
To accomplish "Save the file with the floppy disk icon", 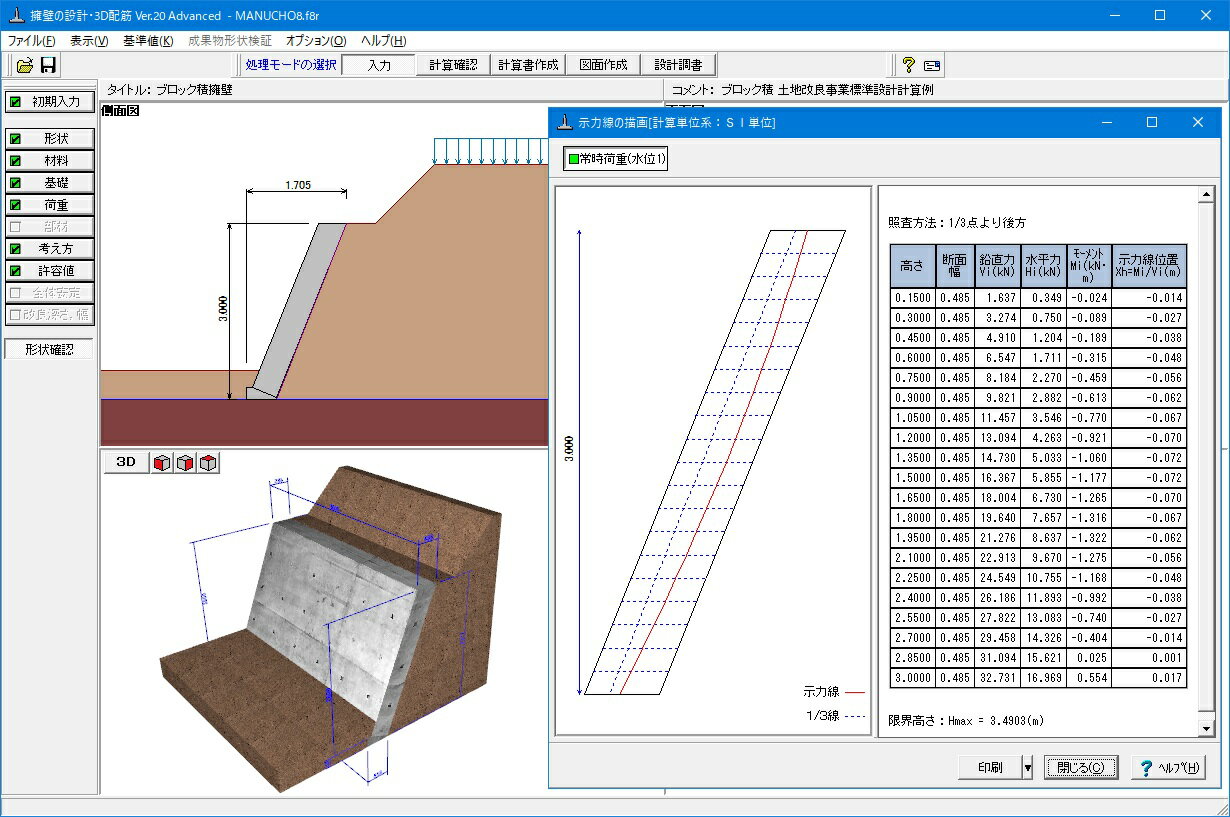I will (48, 65).
